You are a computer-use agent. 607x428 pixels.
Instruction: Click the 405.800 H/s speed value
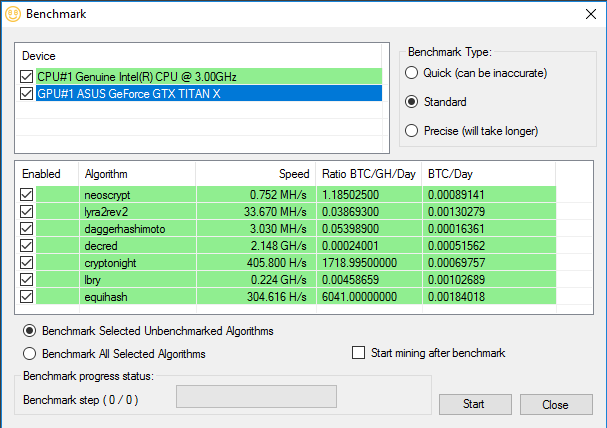click(x=276, y=263)
